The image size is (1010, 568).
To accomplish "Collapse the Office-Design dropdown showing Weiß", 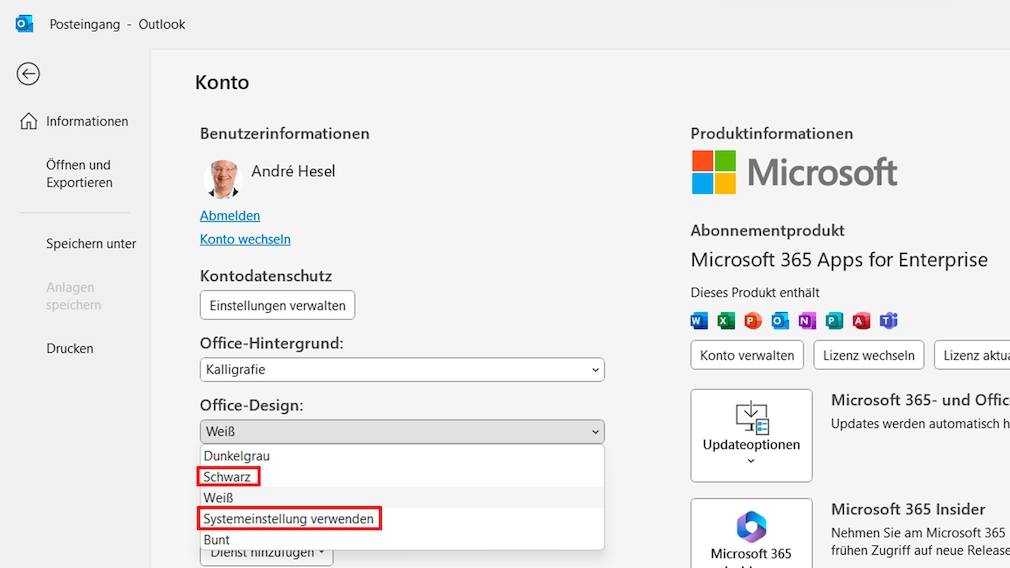I will click(402, 432).
